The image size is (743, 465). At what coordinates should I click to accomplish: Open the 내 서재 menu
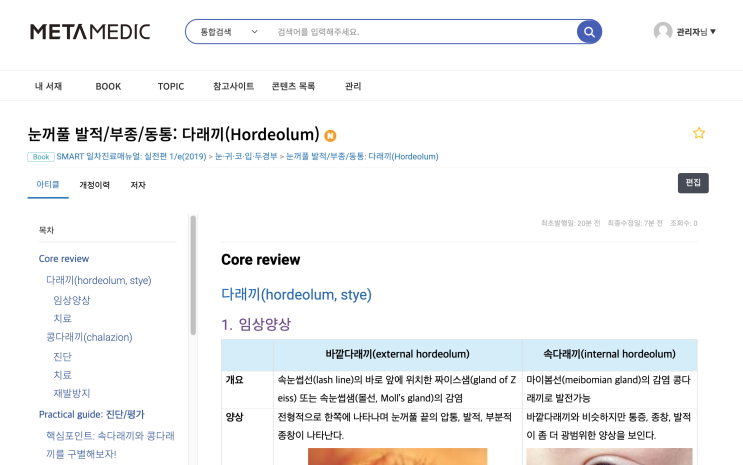tap(48, 86)
